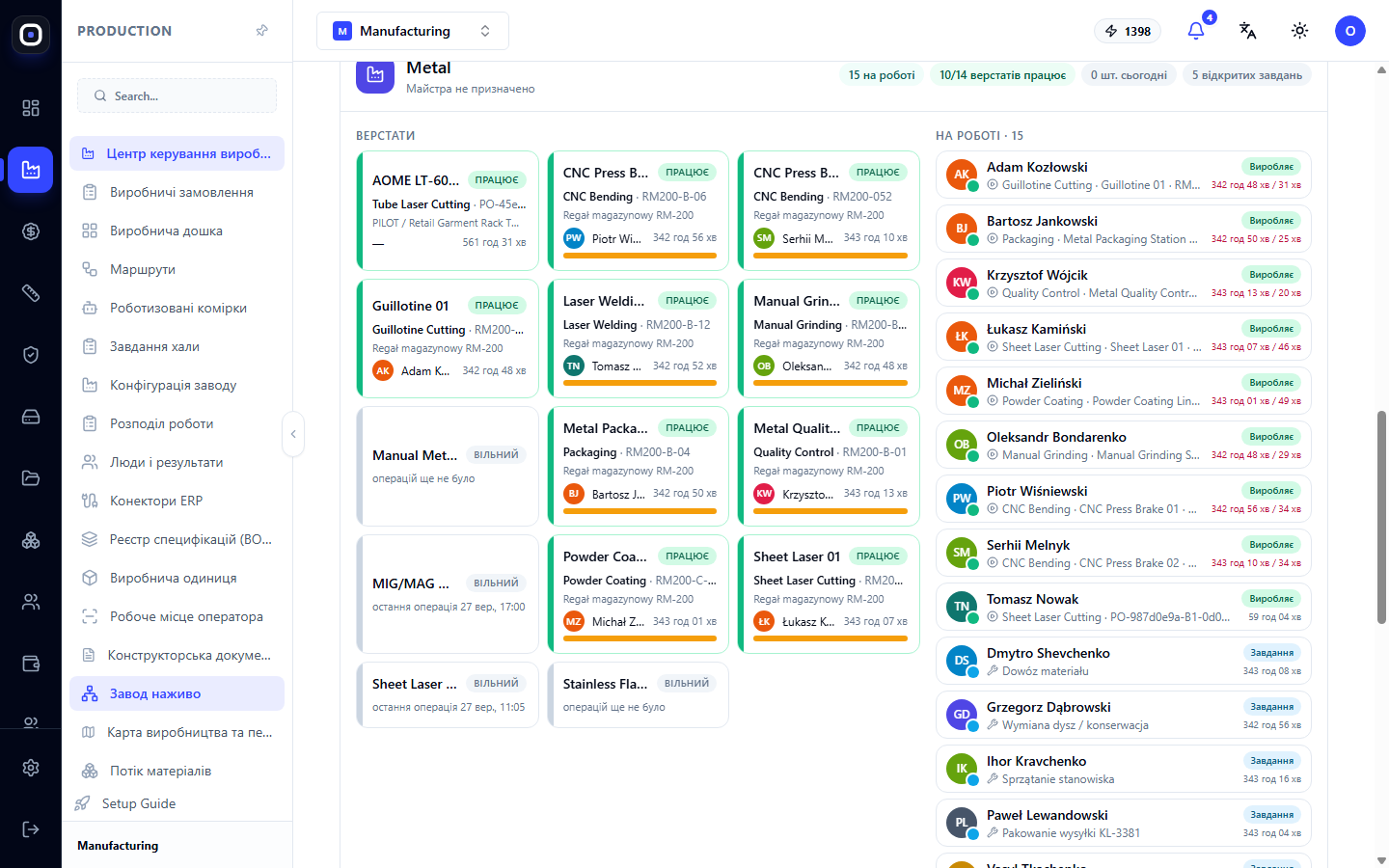Collapse the sidebar with the chevron handle
Viewport: 1389px width, 868px height.
pos(293,434)
